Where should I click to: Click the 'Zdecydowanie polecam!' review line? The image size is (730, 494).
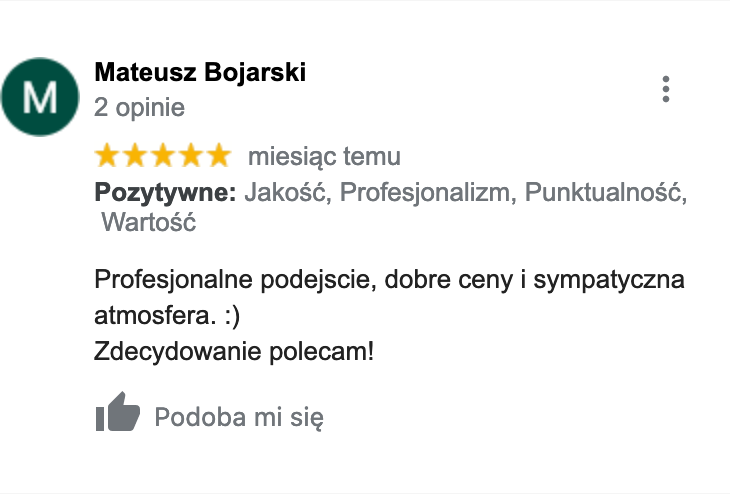point(234,351)
